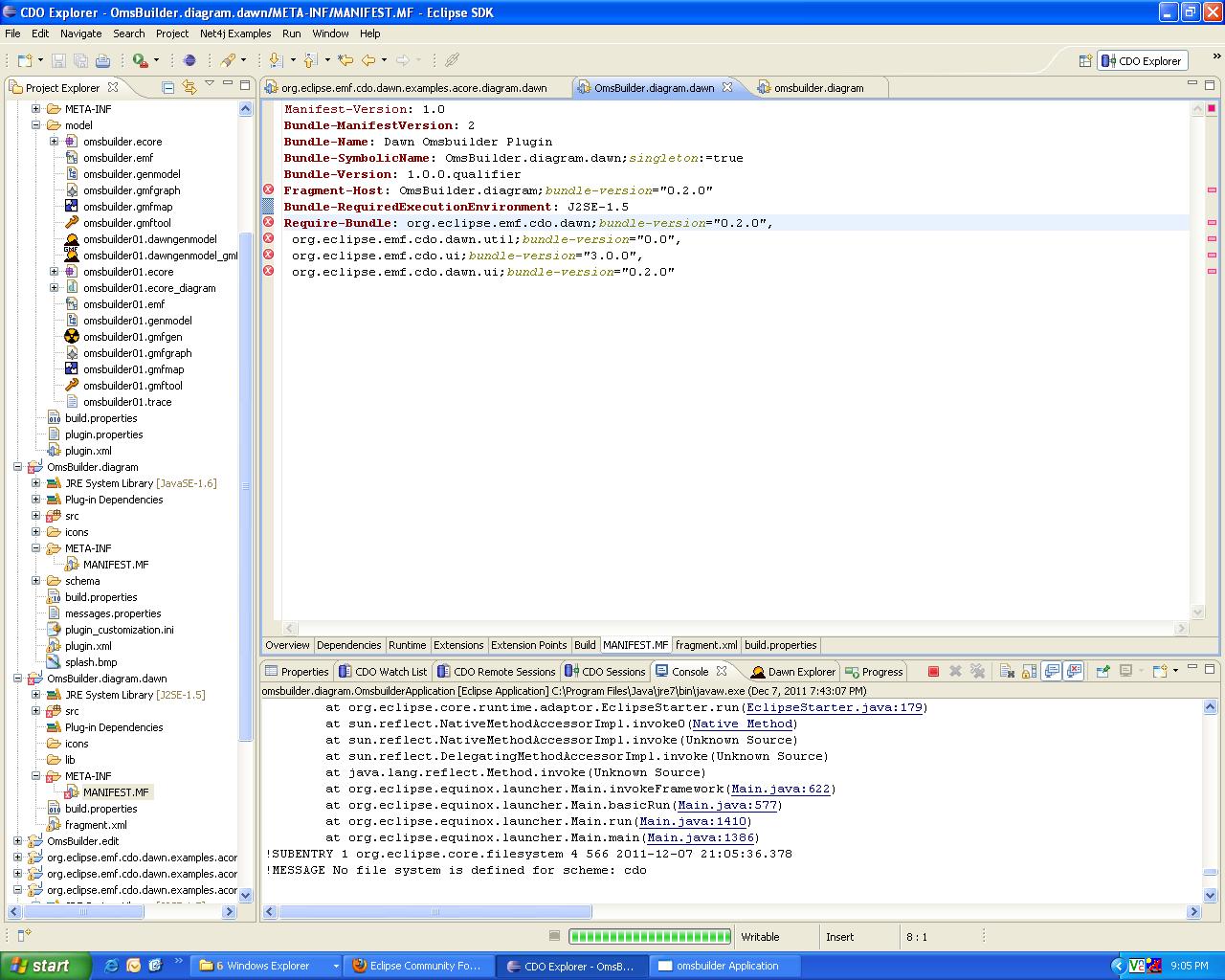The height and width of the screenshot is (980, 1225).
Task: Open the Window menu
Action: pos(330,33)
